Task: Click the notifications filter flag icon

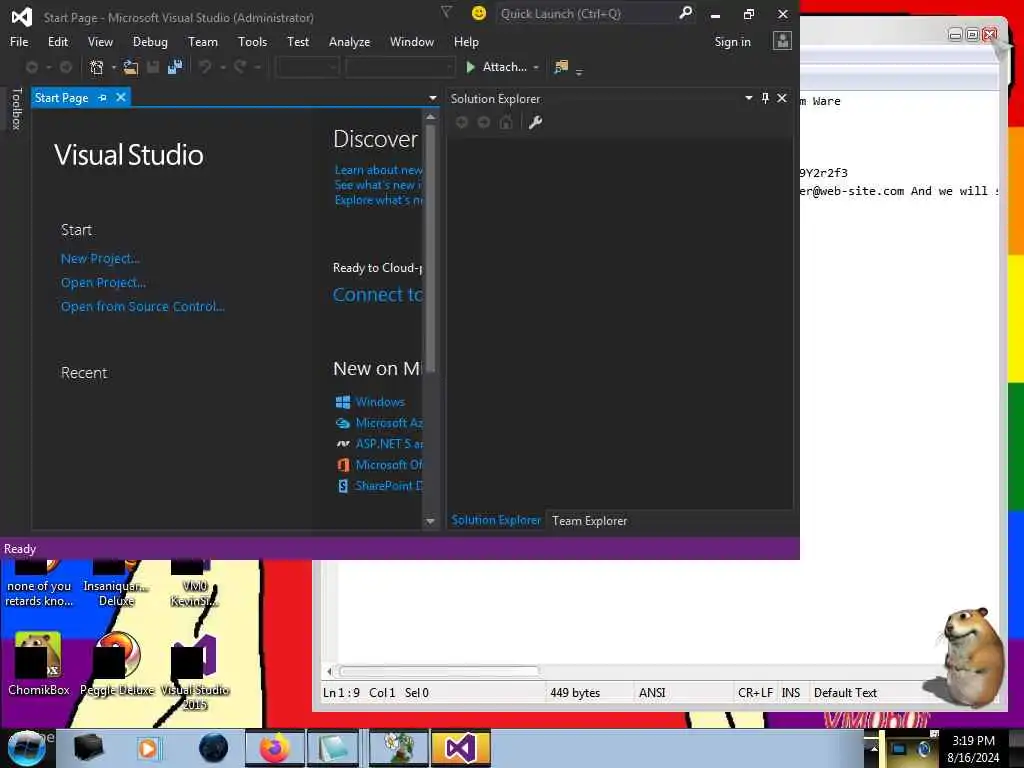Action: [x=446, y=12]
